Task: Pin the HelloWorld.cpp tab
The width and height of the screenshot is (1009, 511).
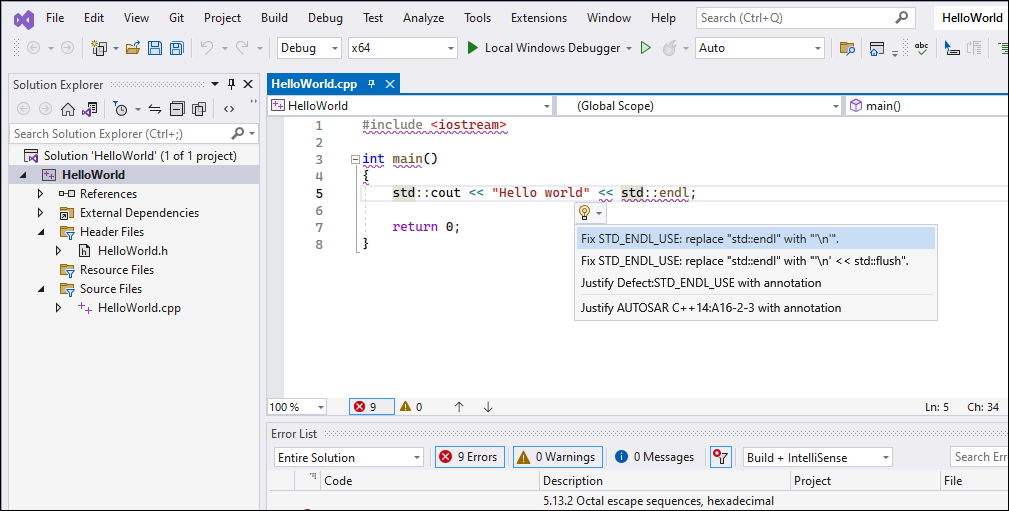Action: [371, 84]
